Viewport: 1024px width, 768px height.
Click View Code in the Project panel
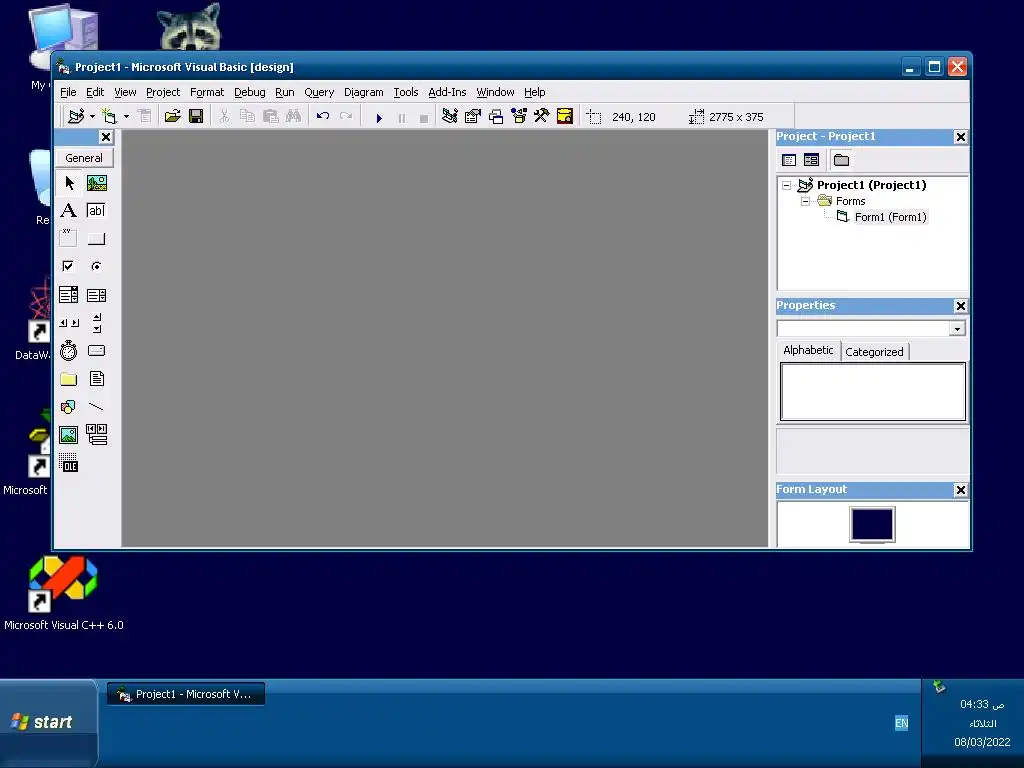click(789, 160)
